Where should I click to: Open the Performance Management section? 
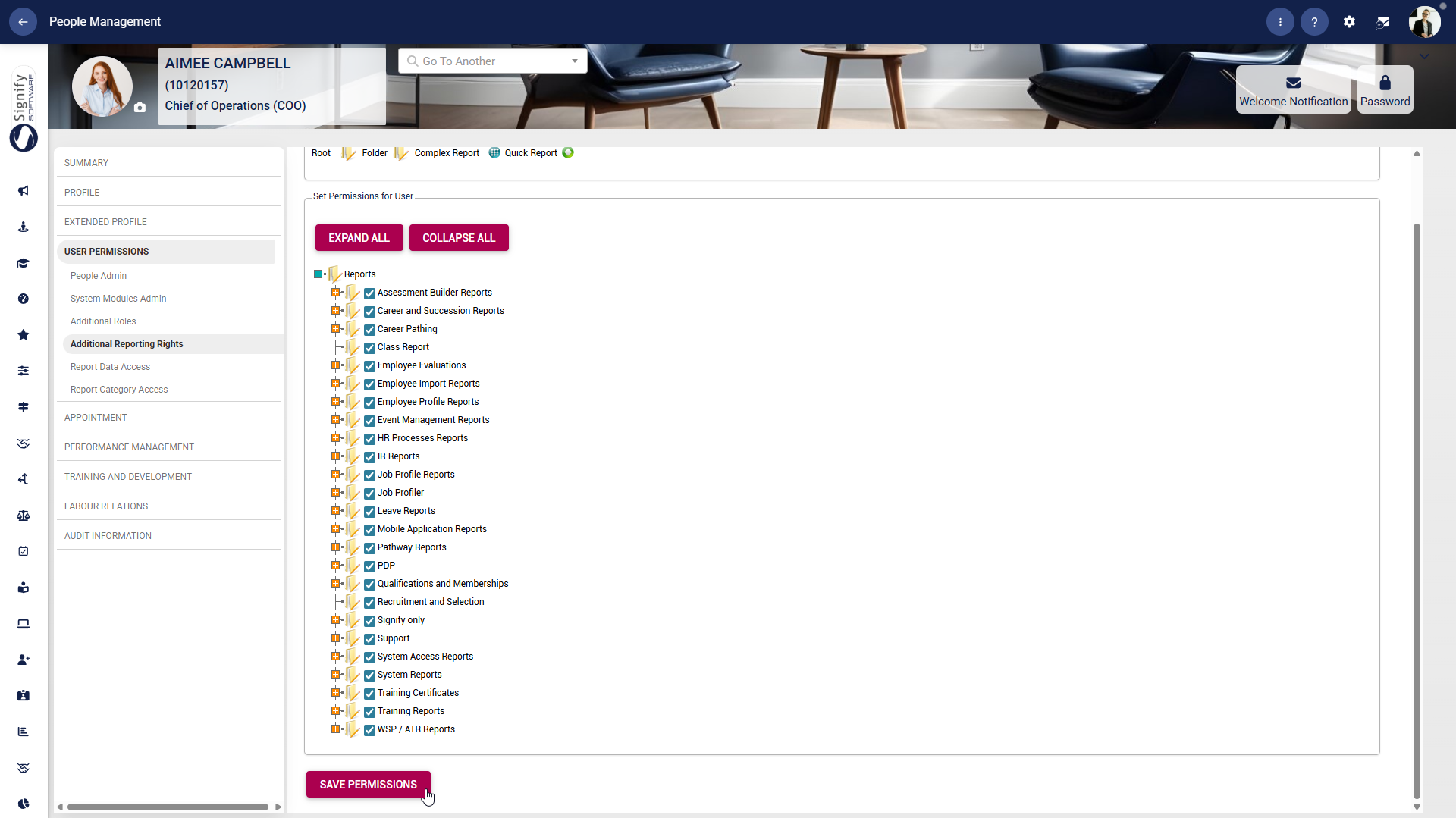tap(129, 447)
